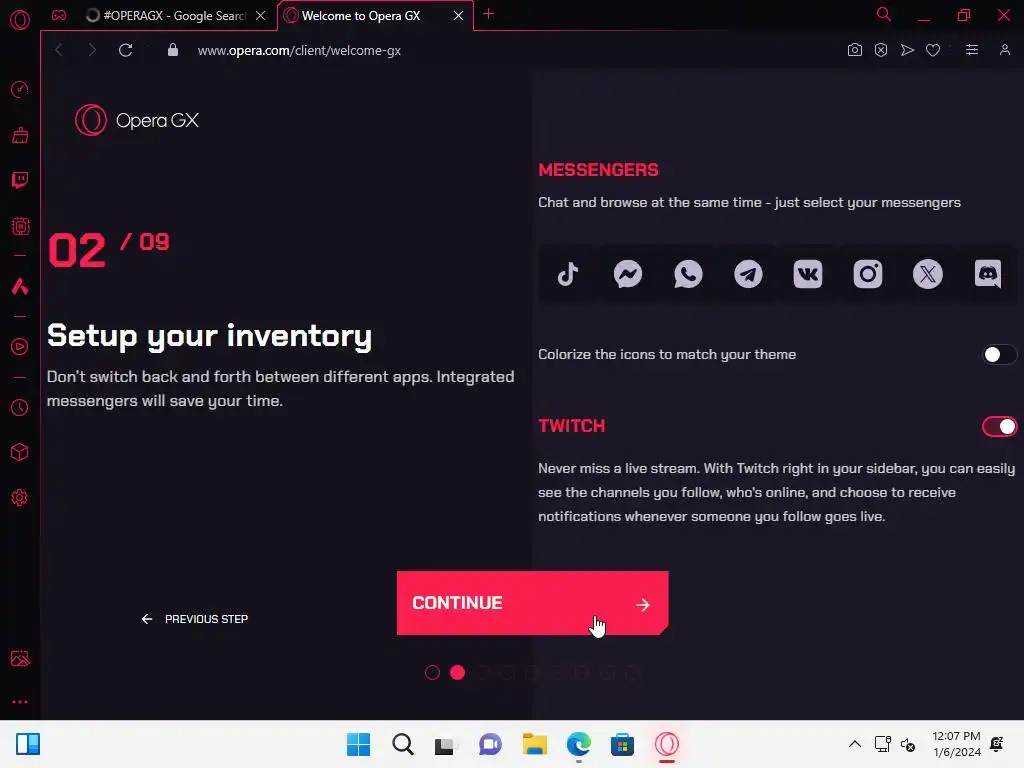Screen dimensions: 1024x768
Task: Open History clock icon in sidebar
Action: click(20, 408)
